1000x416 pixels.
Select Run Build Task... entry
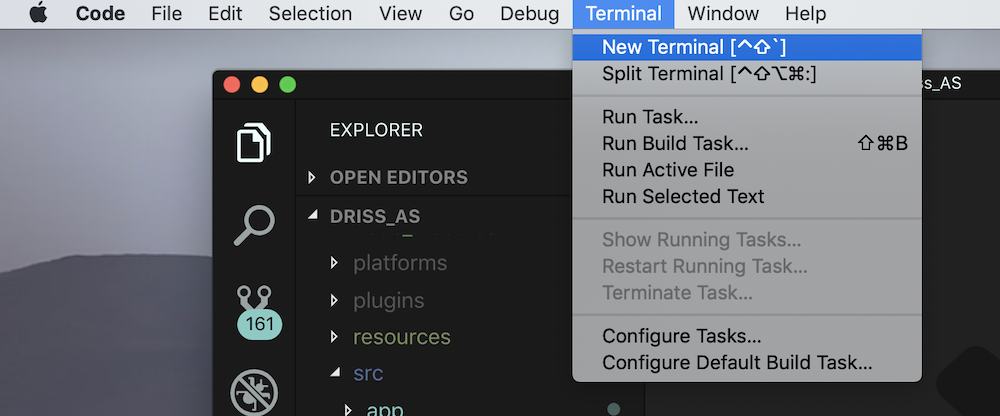747,144
